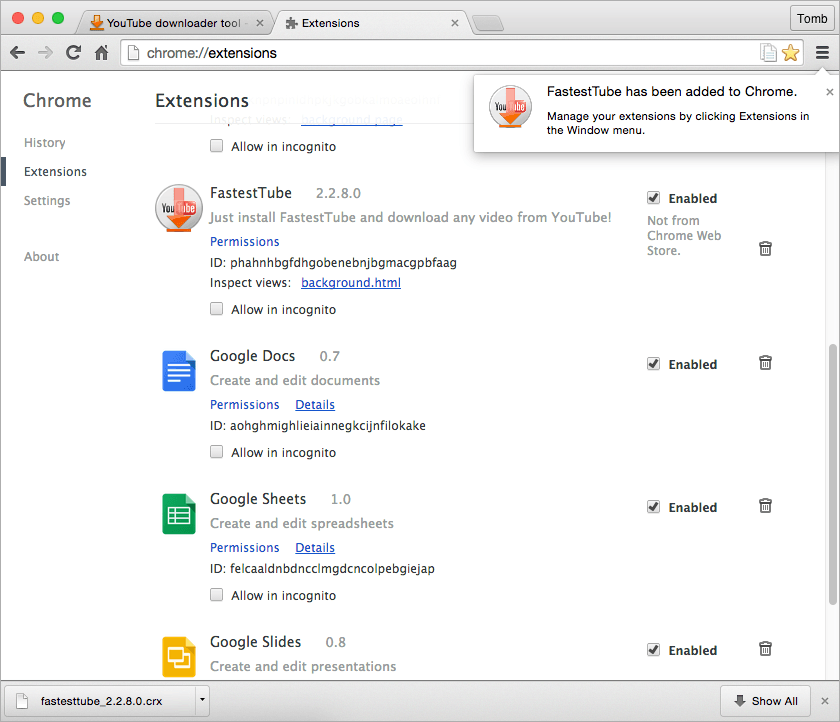Allow Google Sheets in incognito
Image resolution: width=840 pixels, height=722 pixels.
click(x=216, y=595)
